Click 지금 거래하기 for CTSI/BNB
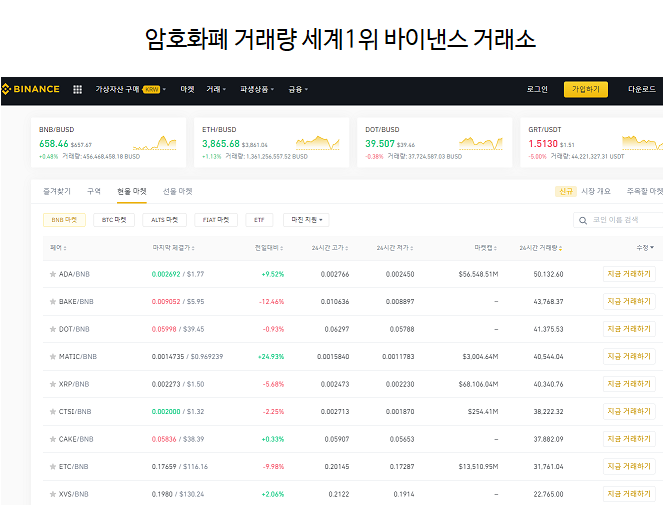 point(629,411)
